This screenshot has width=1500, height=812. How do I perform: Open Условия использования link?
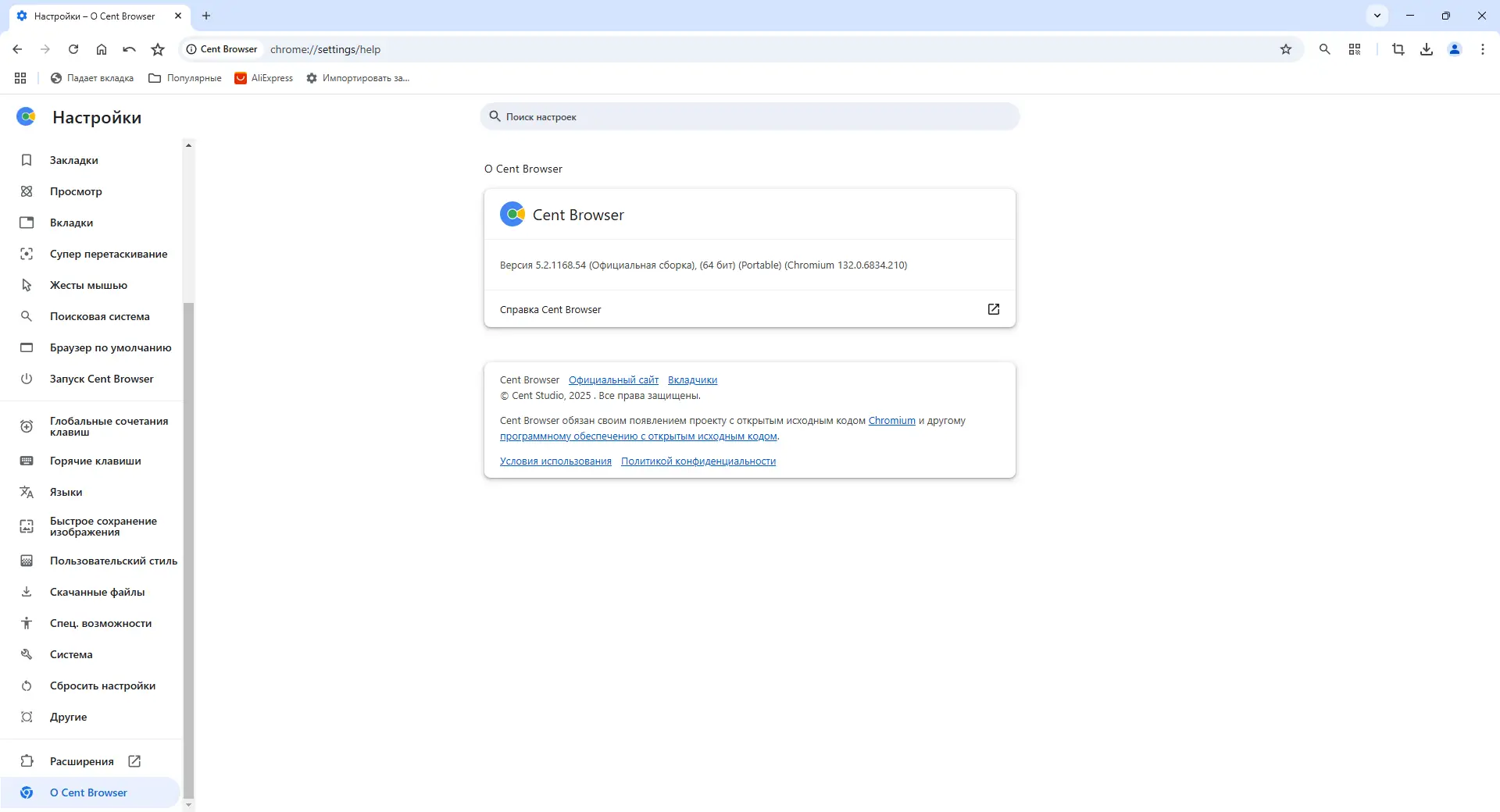(555, 461)
